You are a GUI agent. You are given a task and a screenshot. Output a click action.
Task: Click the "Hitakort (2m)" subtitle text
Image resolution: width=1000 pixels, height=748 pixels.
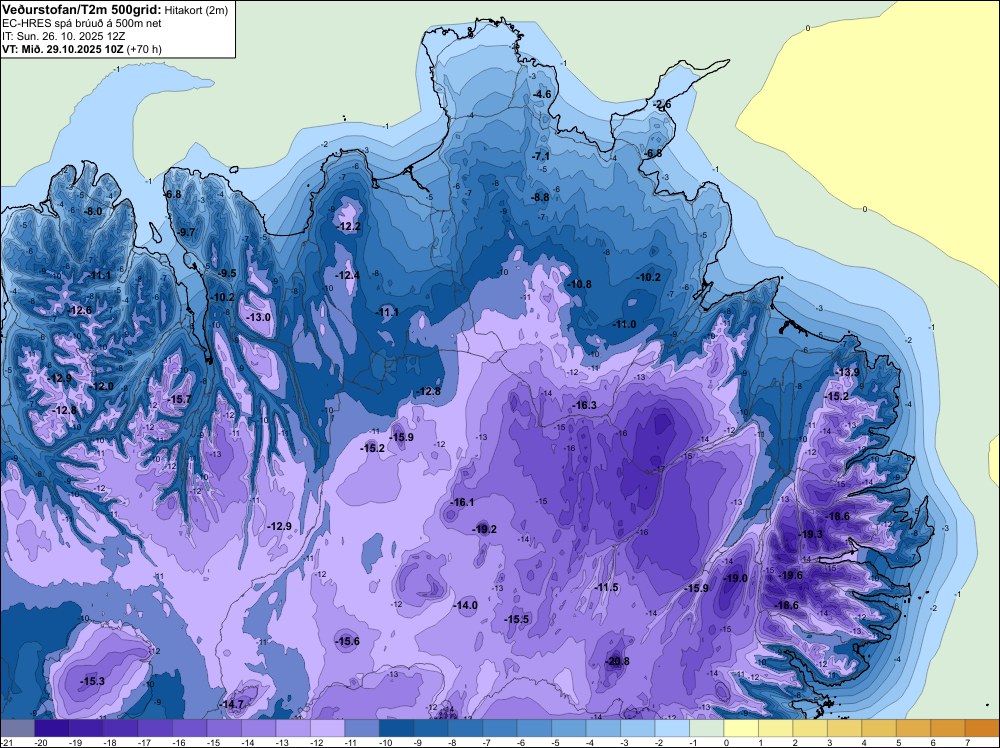(196, 10)
